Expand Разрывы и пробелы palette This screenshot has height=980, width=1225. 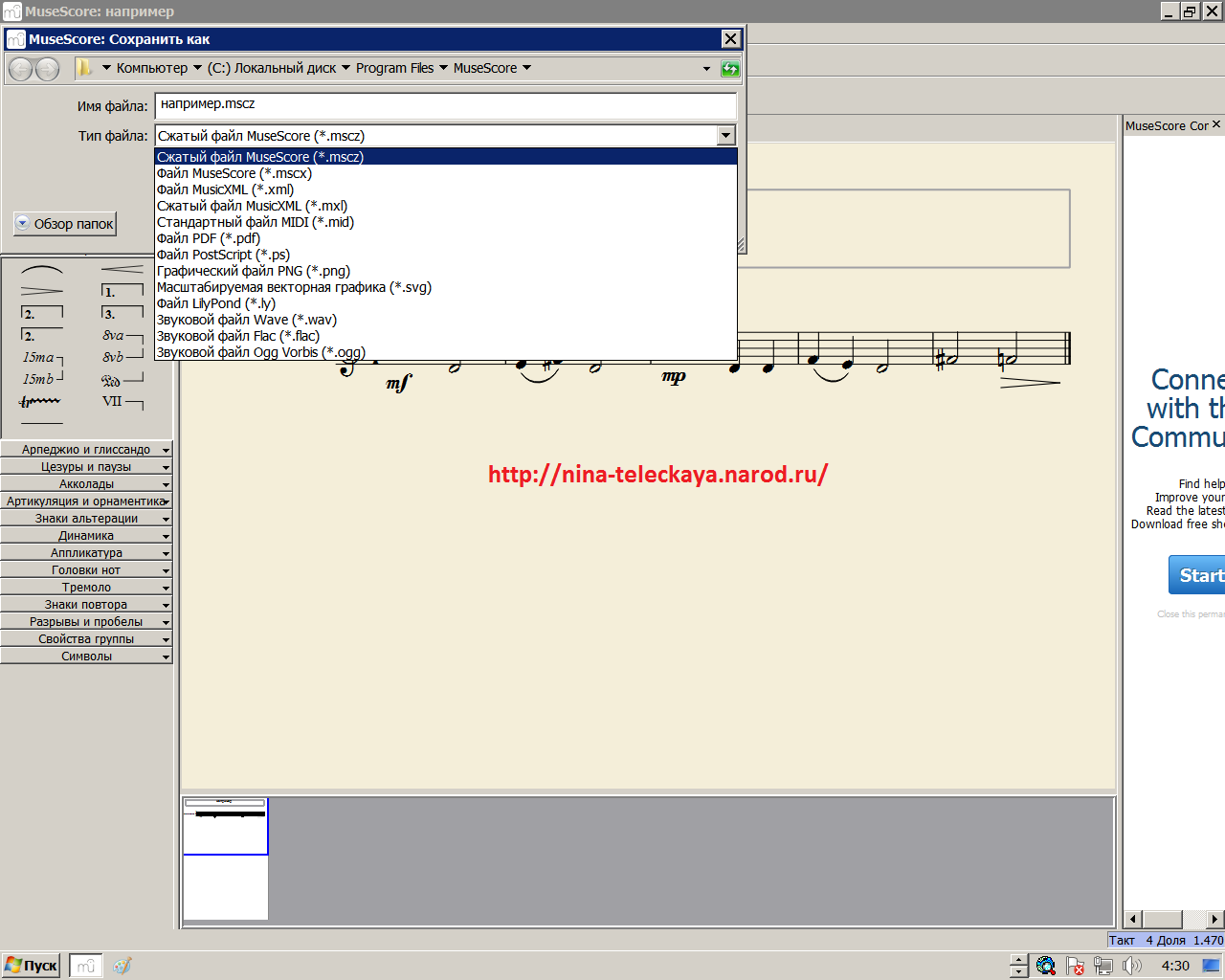click(86, 622)
